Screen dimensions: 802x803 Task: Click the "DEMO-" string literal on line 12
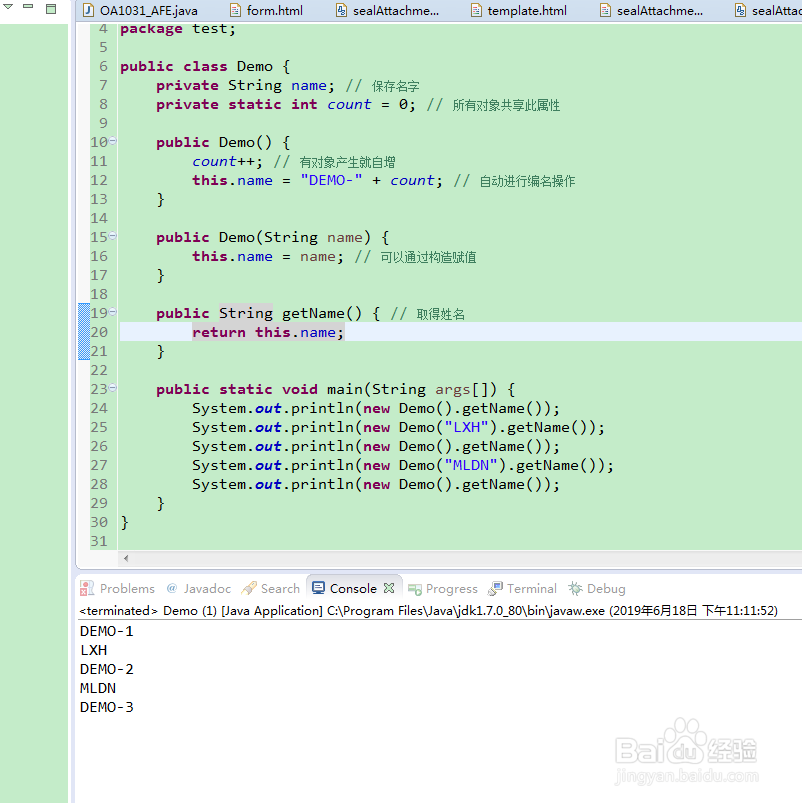331,180
